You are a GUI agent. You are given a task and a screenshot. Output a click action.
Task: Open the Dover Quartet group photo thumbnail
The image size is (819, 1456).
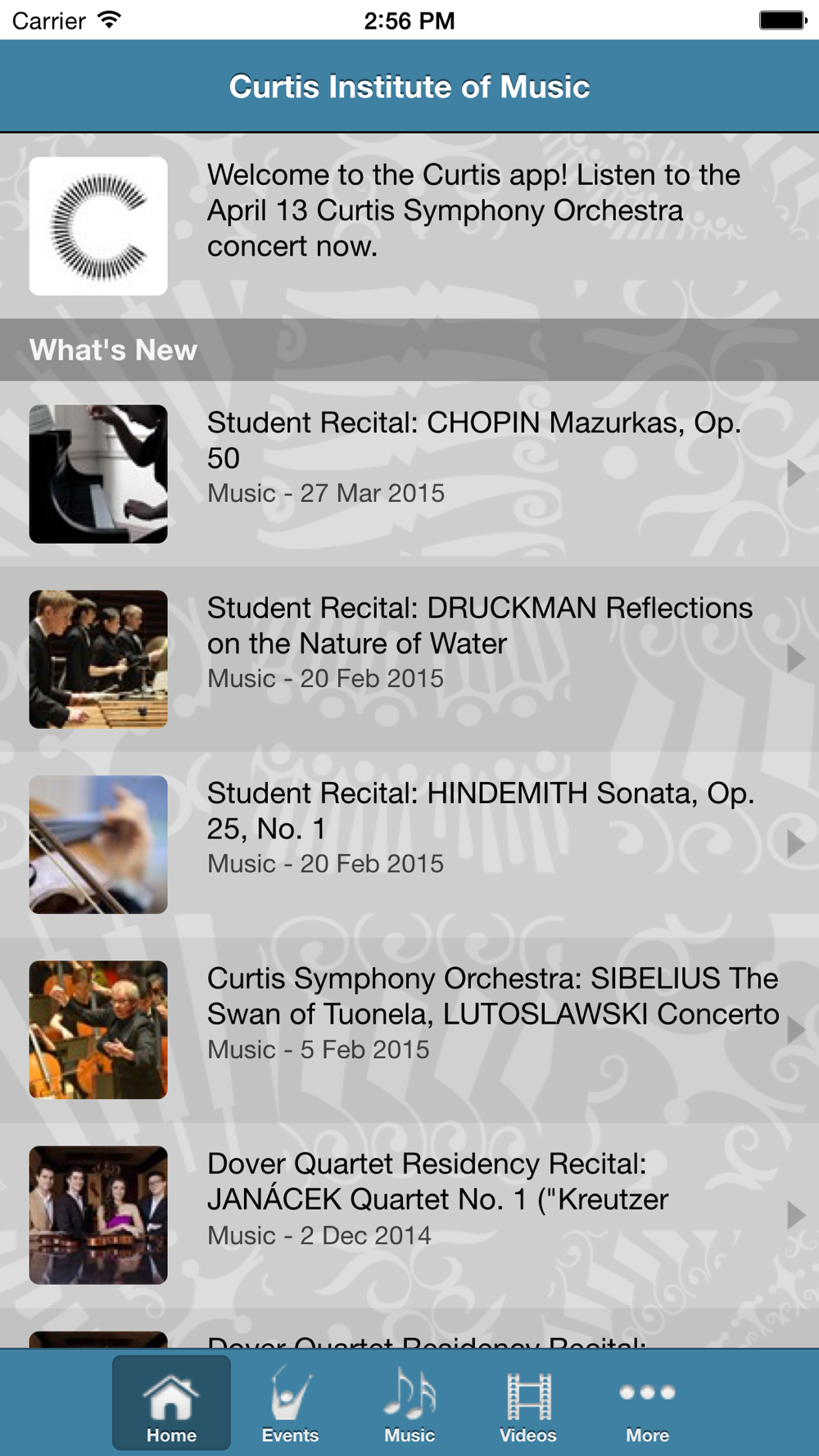point(98,1214)
